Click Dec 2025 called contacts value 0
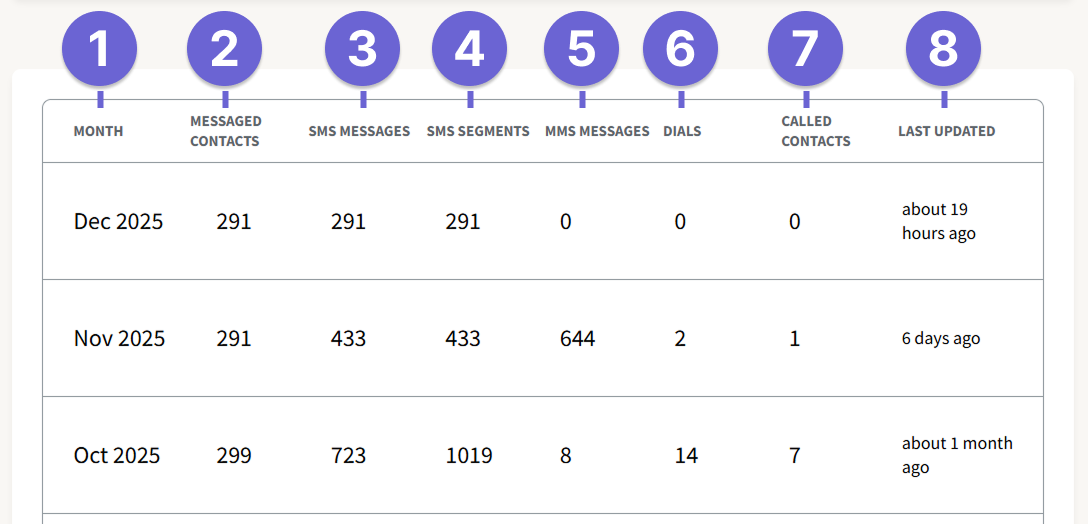Image resolution: width=1088 pixels, height=524 pixels. click(794, 221)
